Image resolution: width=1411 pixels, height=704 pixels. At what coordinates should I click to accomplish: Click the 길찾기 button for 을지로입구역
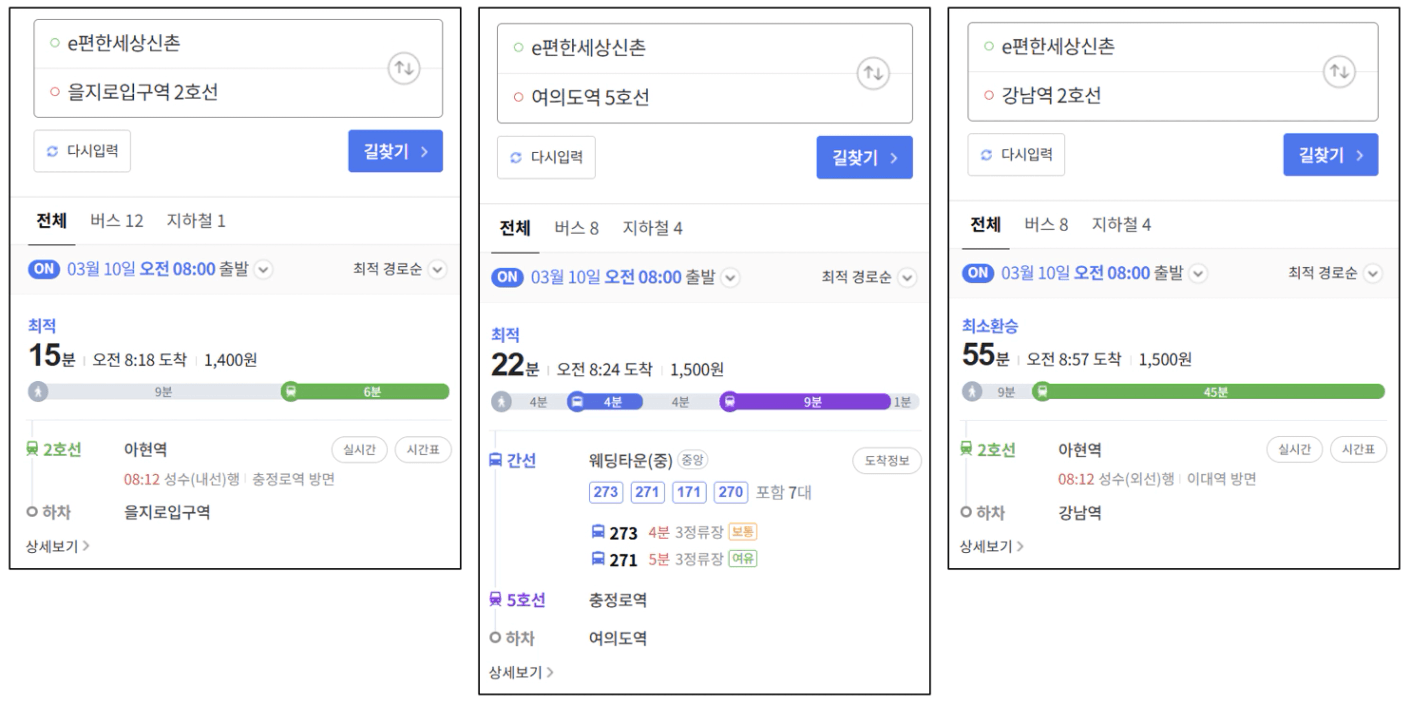[395, 151]
